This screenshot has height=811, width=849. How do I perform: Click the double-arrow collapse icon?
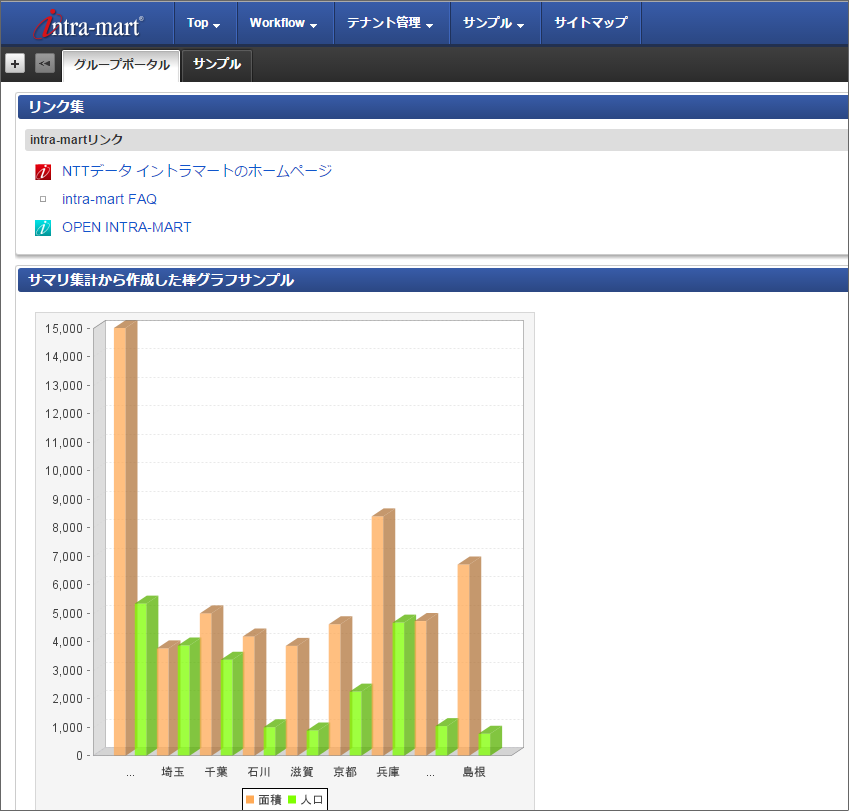point(45,64)
